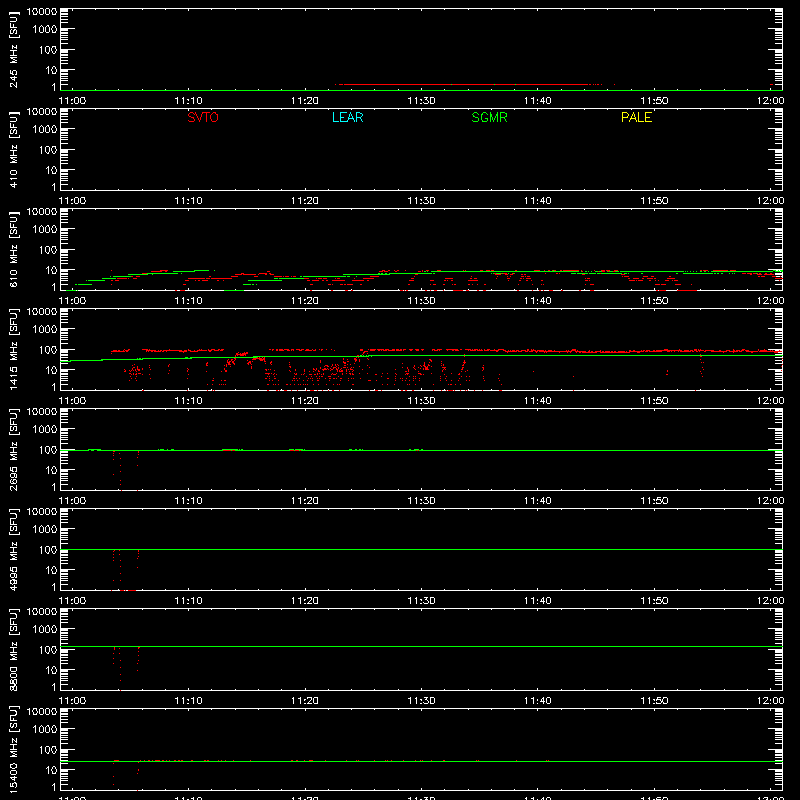This screenshot has width=800, height=800.
Task: Select the 610 MHz [SFU] axis label
Action: point(13,249)
